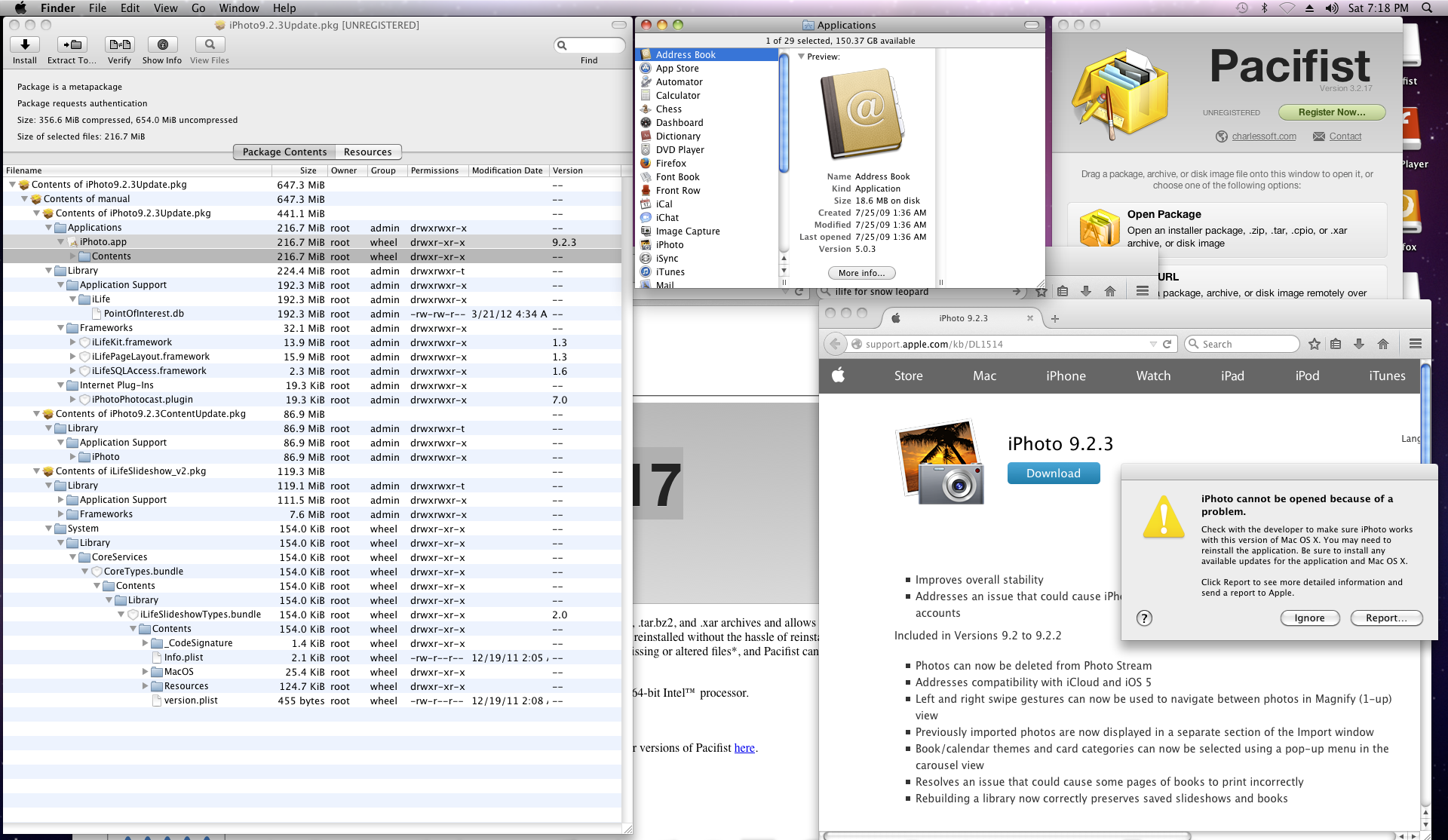This screenshot has height=840, width=1448.
Task: Click the 'here' link in background page
Action: [744, 748]
